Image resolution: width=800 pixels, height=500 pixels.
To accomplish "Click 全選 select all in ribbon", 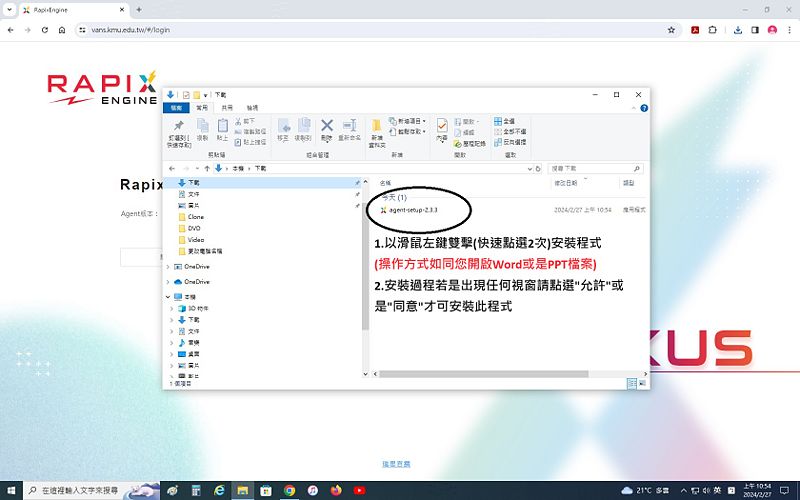I will coord(504,121).
